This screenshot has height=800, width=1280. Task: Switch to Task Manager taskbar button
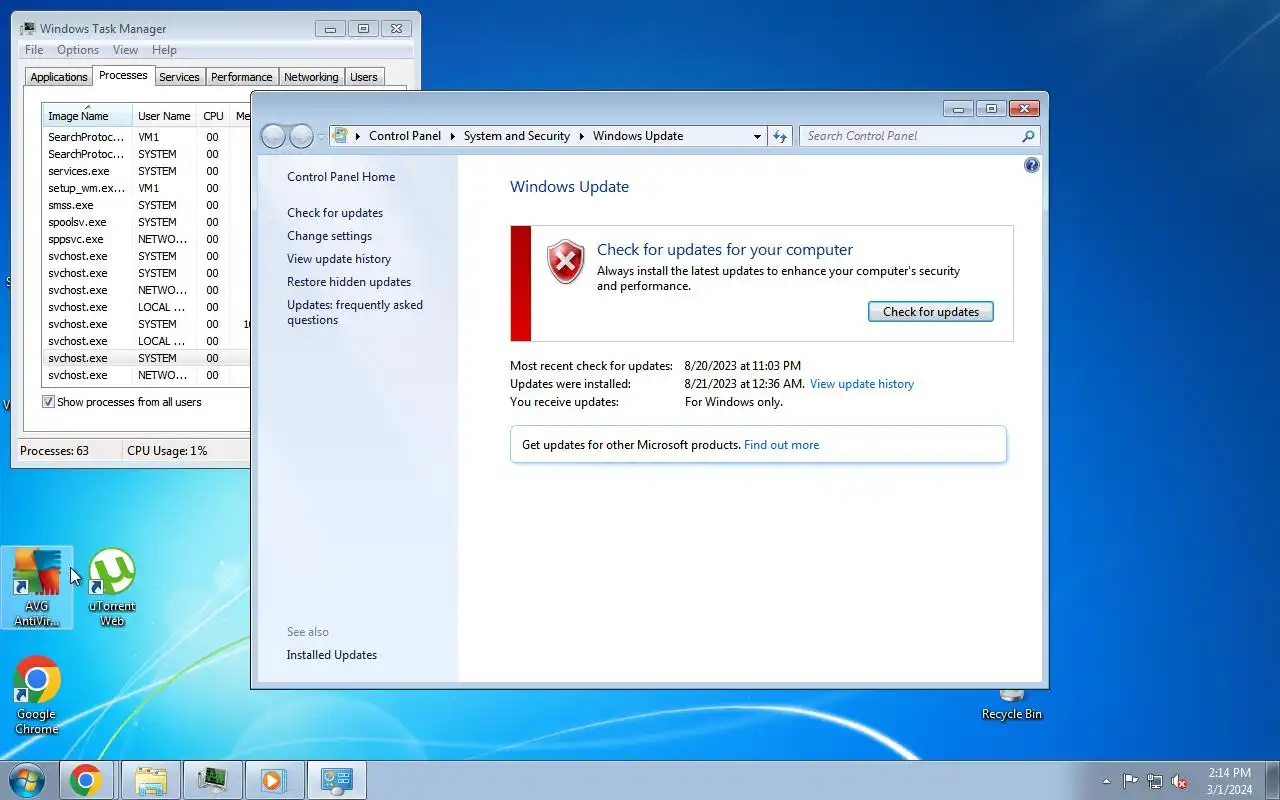tap(212, 780)
